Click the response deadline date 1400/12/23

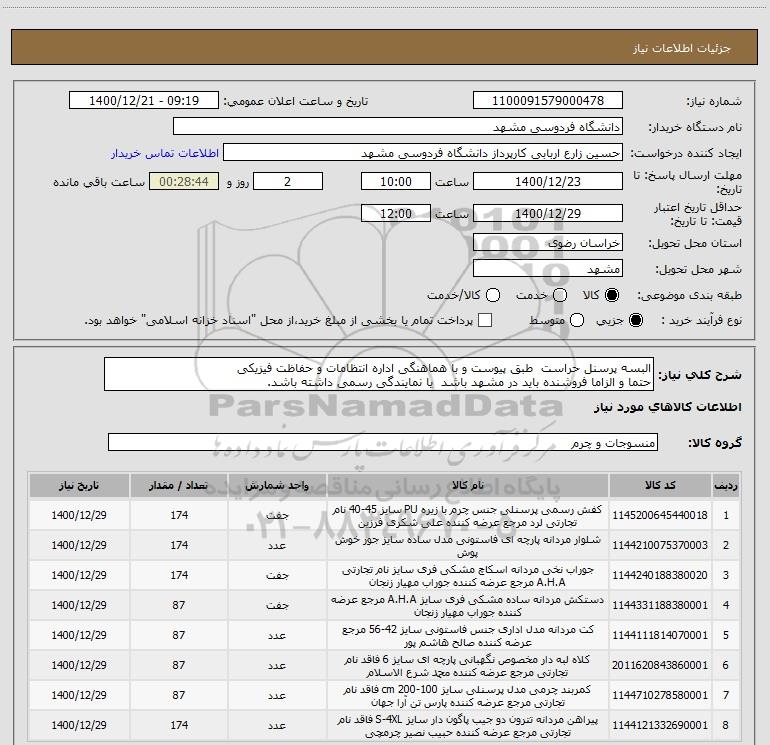[x=548, y=182]
